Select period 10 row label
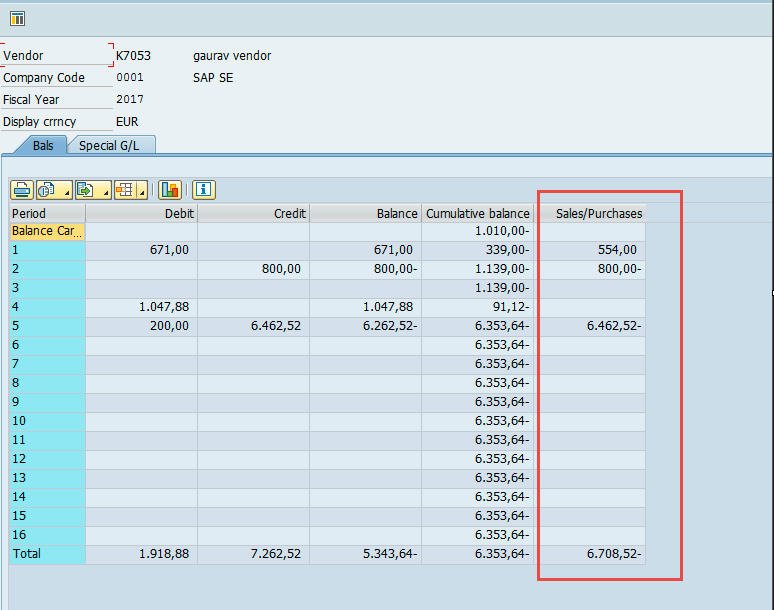 [47, 421]
